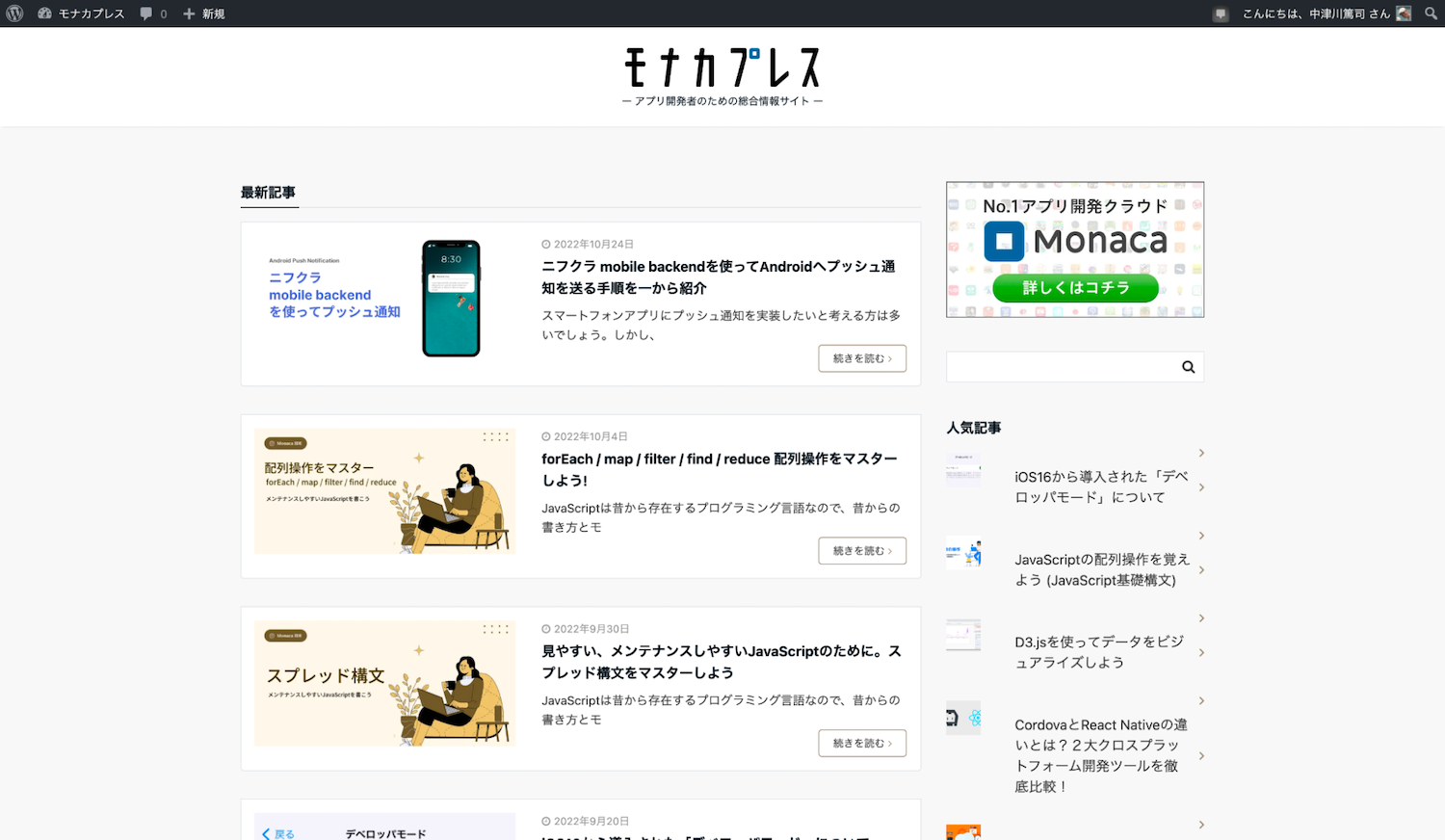The image size is (1445, 840).
Task: Click 続きを読む for the ニフクラ article
Action: tap(862, 358)
